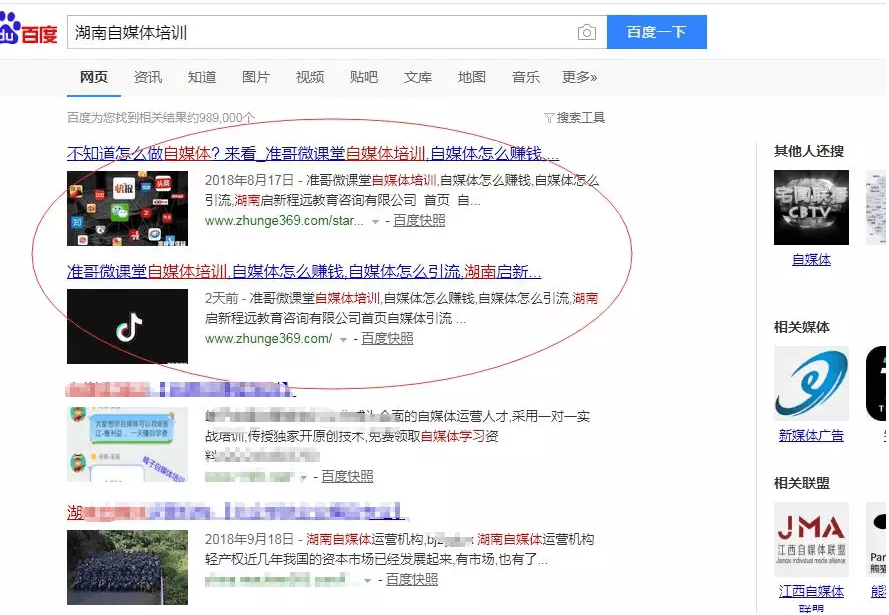Open the 搜索工具 filter tool
889x615 pixels.
[x=574, y=118]
